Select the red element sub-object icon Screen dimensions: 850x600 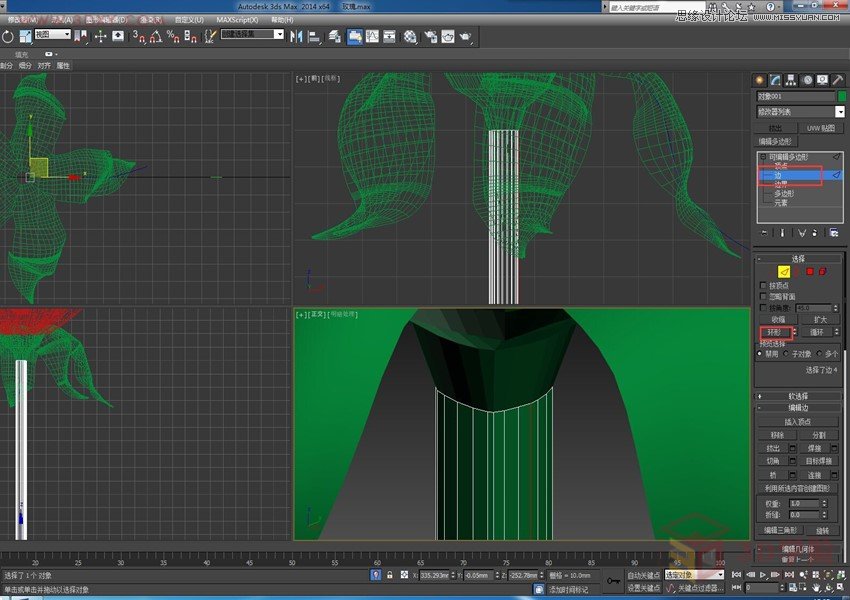822,272
